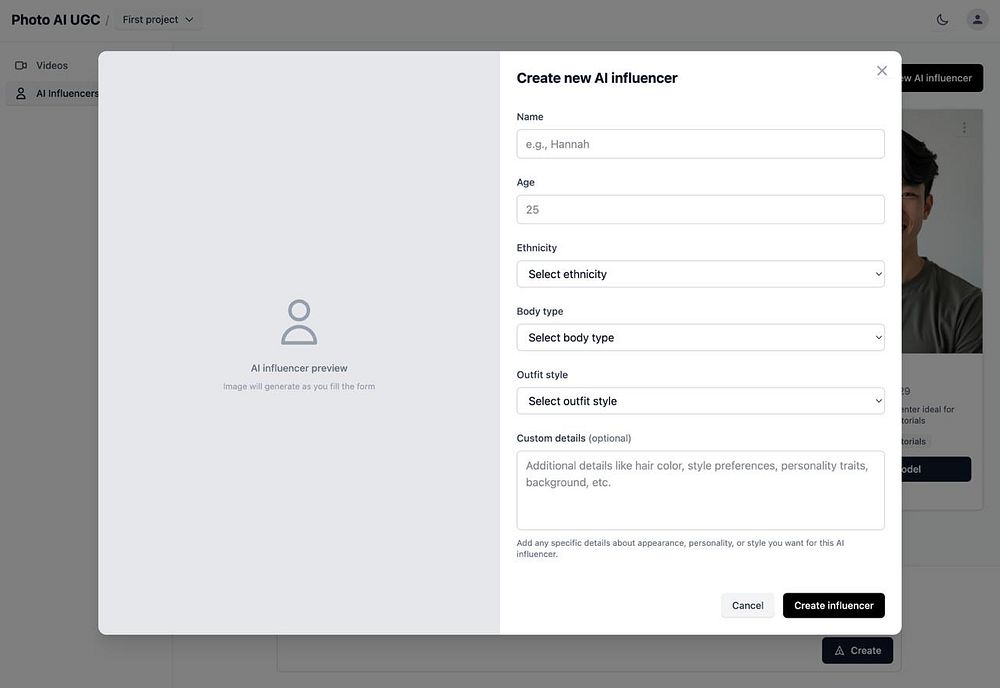The image size is (1000, 688).
Task: Click the AI Influencers person icon in sidebar
Action: coord(21,93)
